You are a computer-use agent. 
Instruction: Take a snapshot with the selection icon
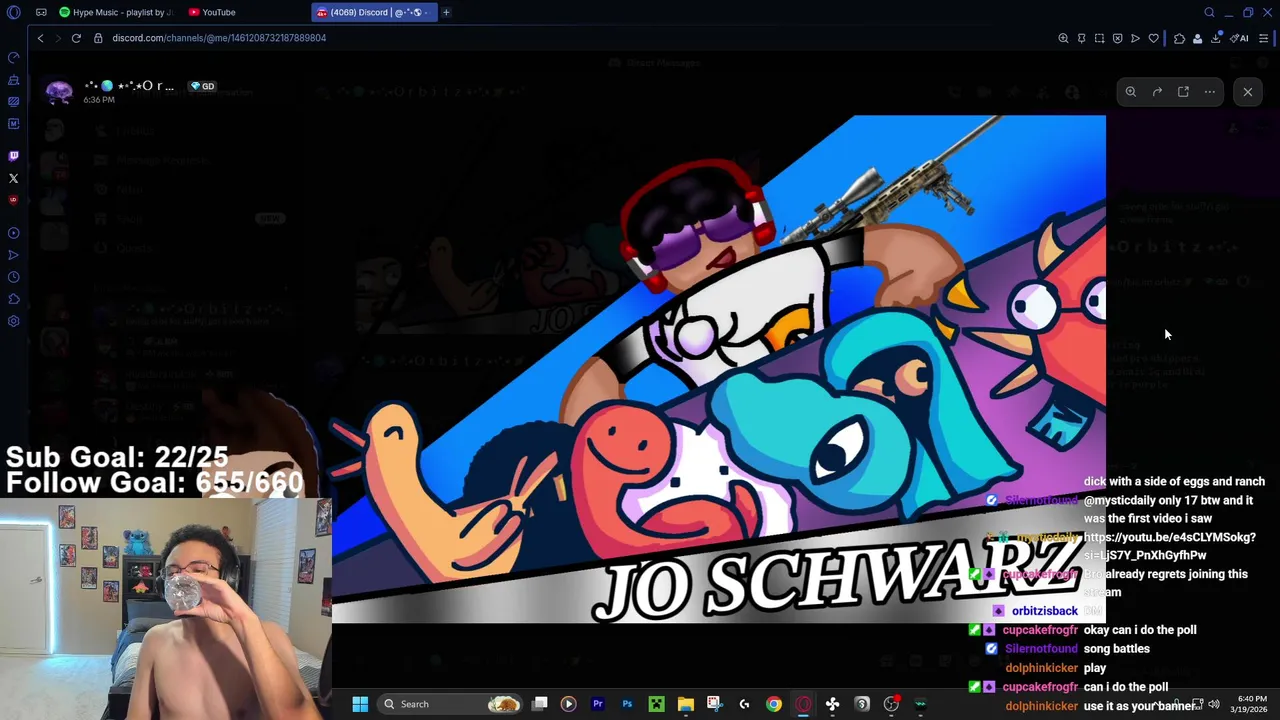click(x=1099, y=38)
